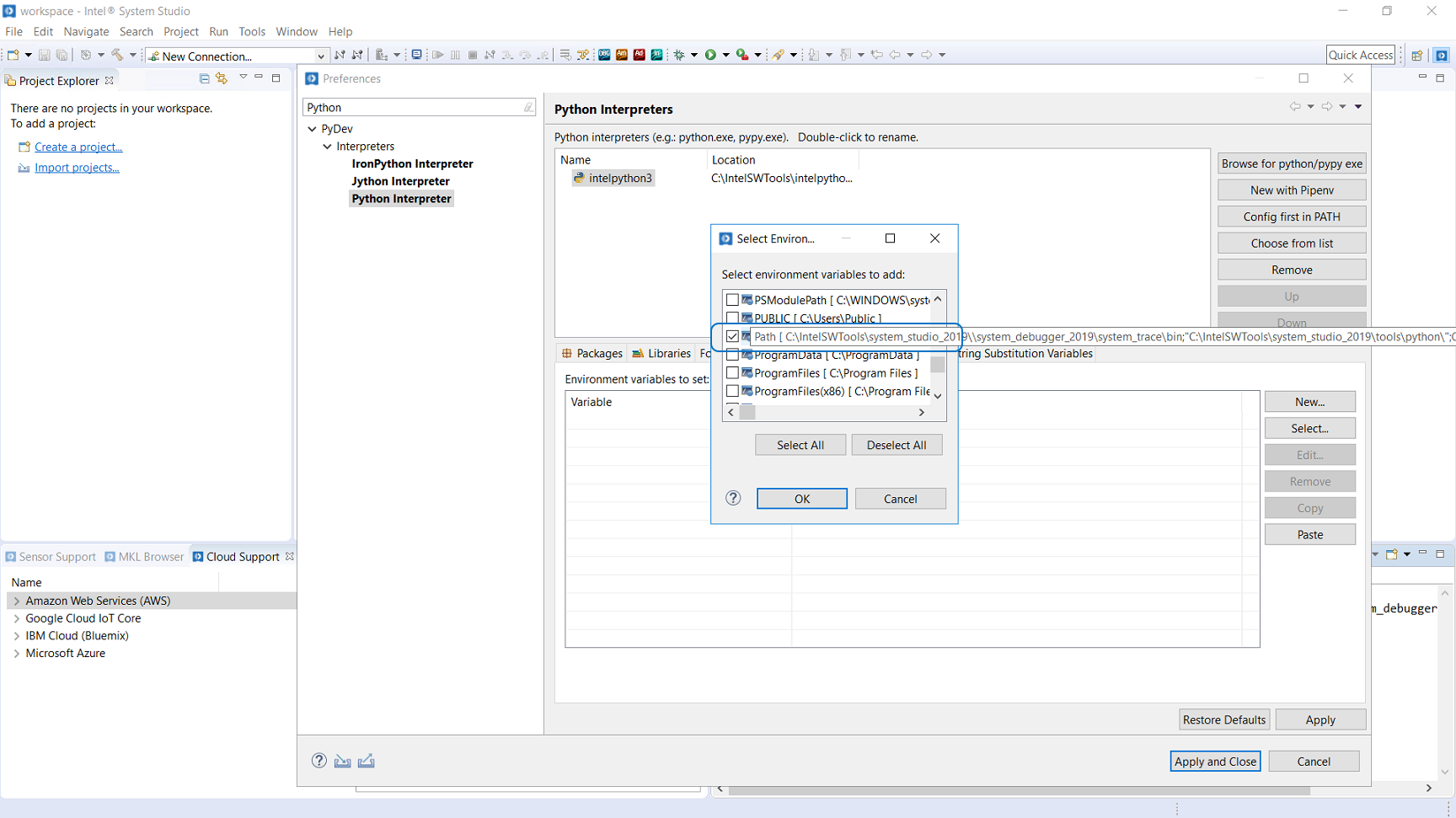Click the Save All toolbar icon

62,55
